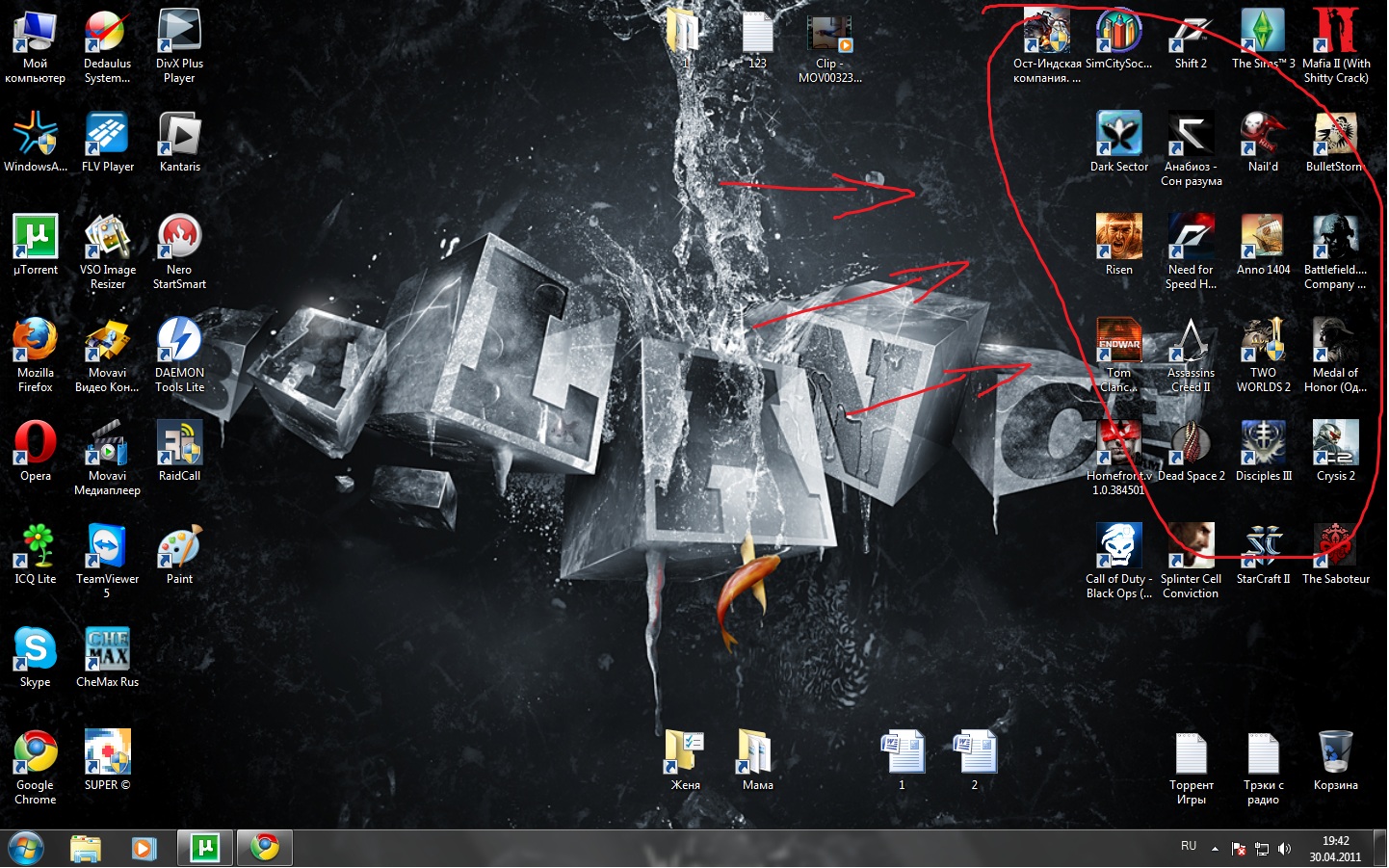Launch Dead Space 2 shortcut
Screen dimensions: 1389x868
pos(1191,452)
